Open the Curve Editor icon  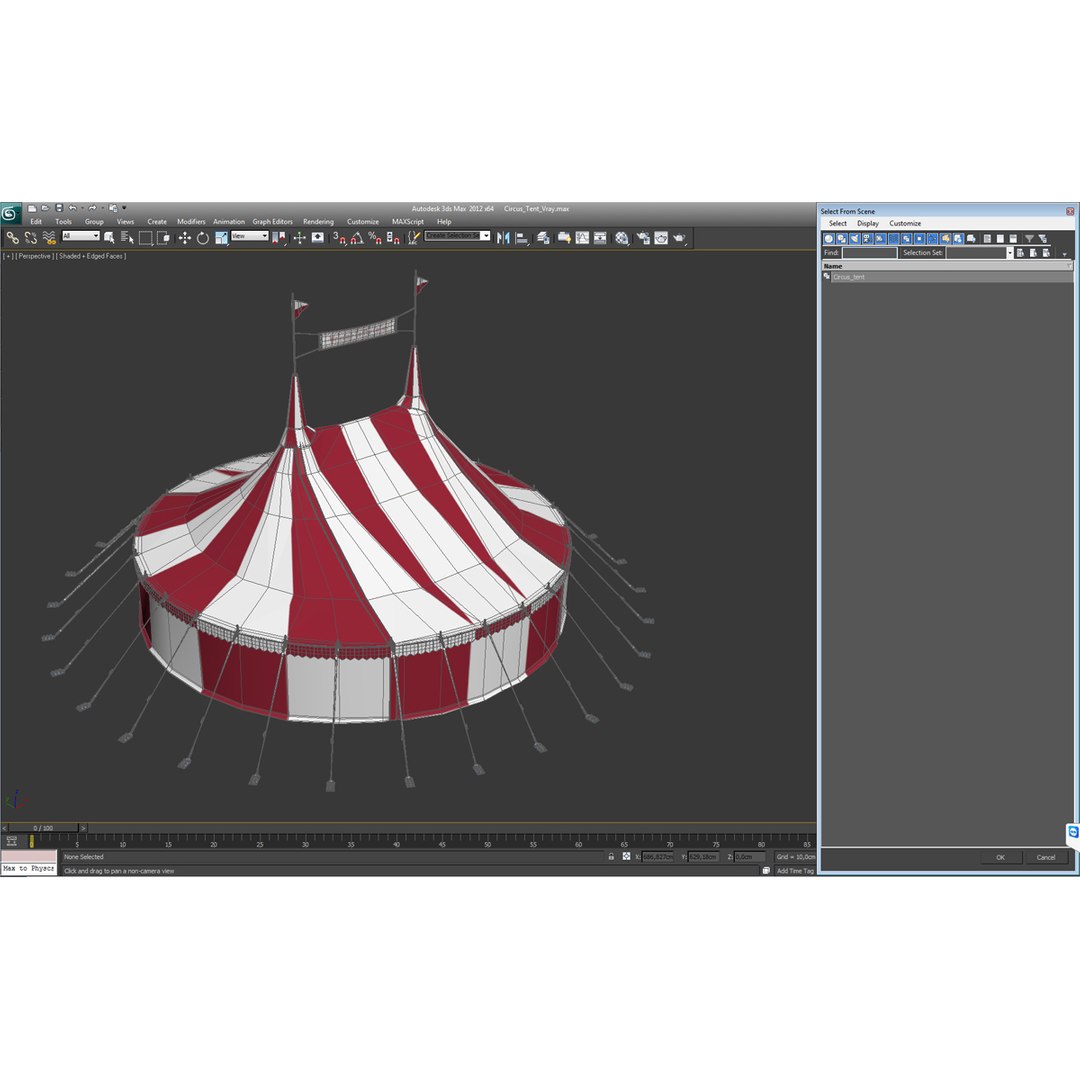pos(582,238)
